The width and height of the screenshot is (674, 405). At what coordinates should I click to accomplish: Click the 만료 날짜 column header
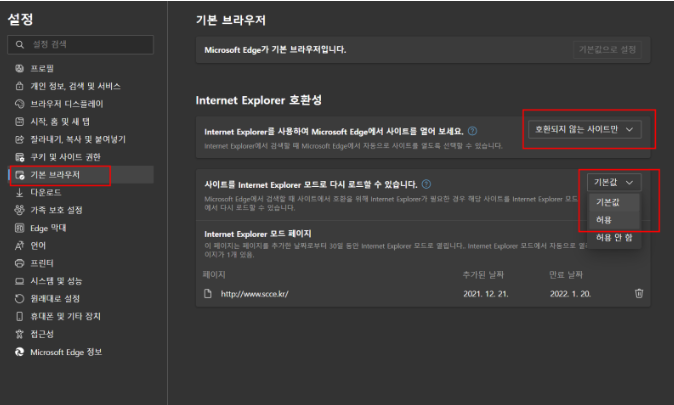point(566,274)
